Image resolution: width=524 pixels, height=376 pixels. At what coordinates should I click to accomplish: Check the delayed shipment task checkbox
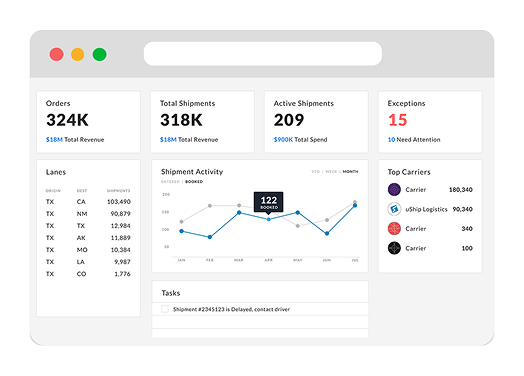point(165,309)
